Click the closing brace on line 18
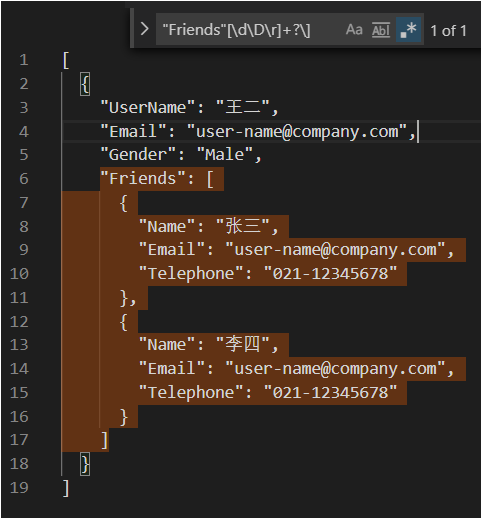Image resolution: width=482 pixels, height=519 pixels. point(85,464)
